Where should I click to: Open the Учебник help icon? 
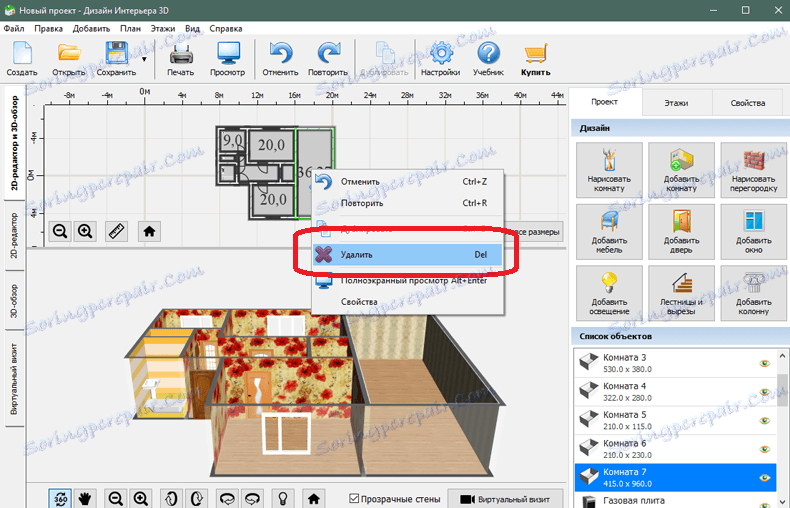point(488,58)
